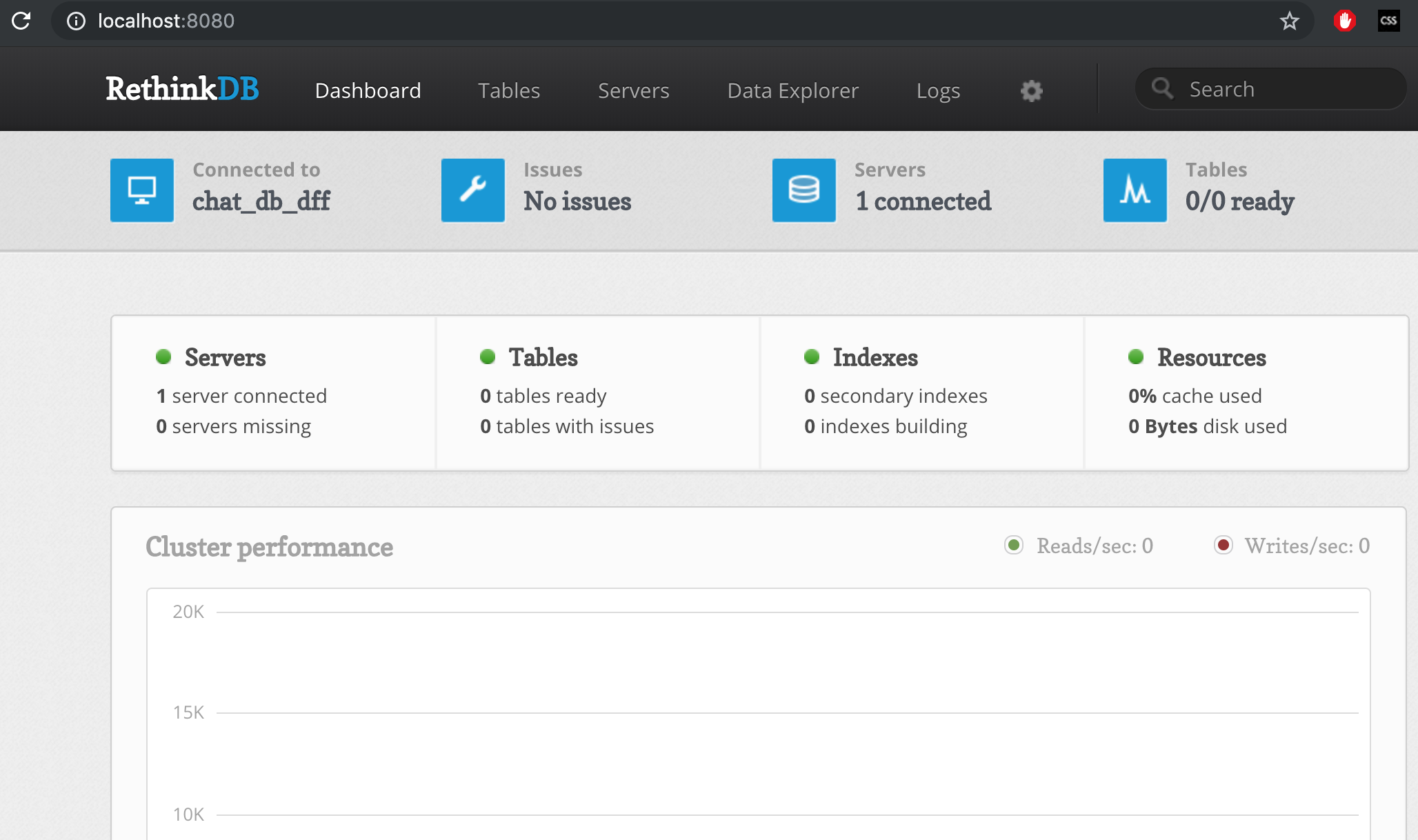View the Logs tab
Screen dimensions: 1418x840
click(938, 90)
